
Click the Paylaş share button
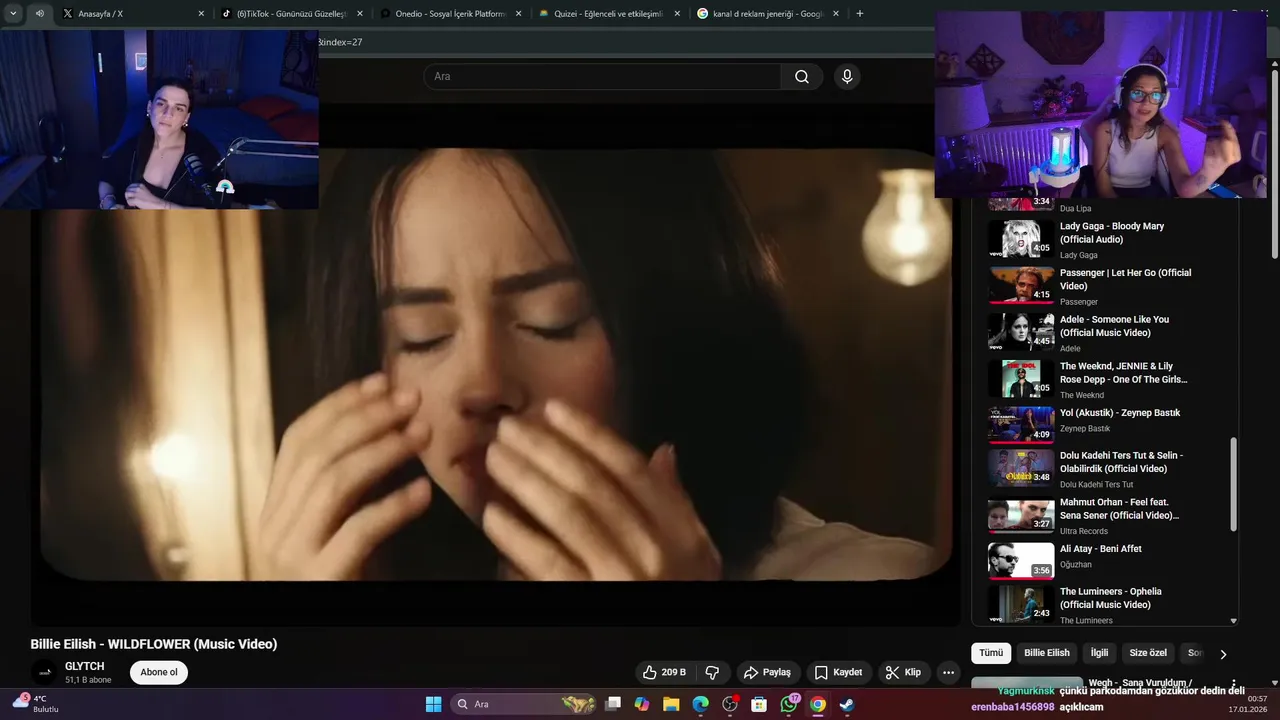(767, 672)
